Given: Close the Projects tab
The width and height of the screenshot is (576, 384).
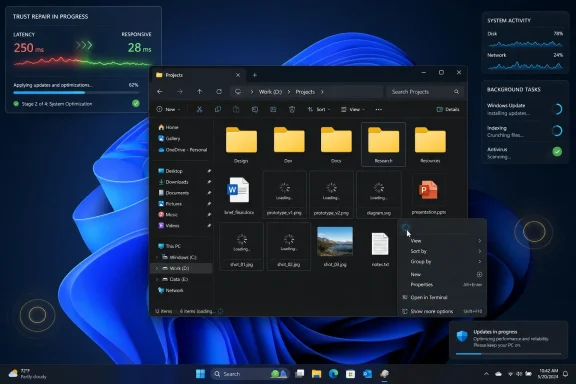Looking at the screenshot, I should [x=238, y=75].
